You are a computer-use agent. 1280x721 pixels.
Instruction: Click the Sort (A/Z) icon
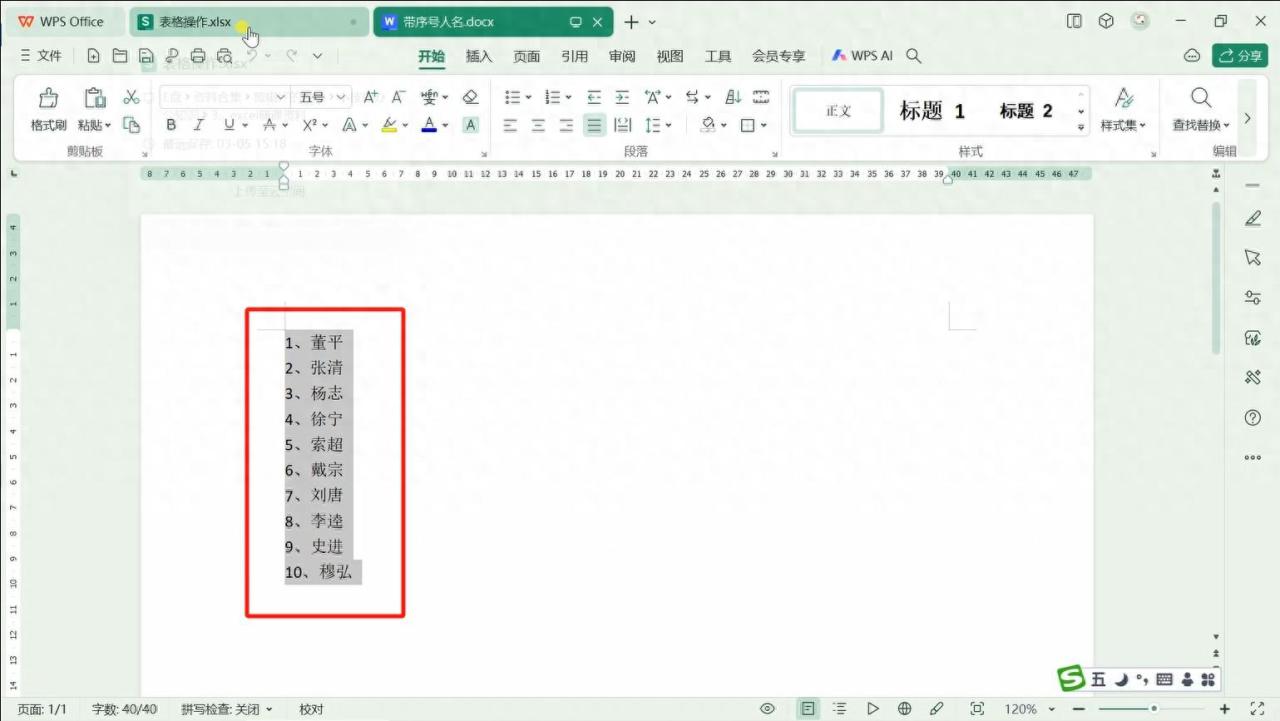[733, 97]
